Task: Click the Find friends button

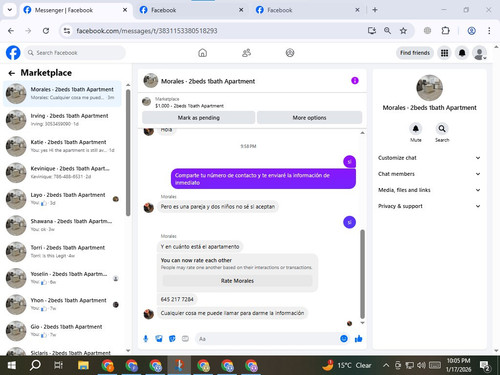Action: [415, 53]
